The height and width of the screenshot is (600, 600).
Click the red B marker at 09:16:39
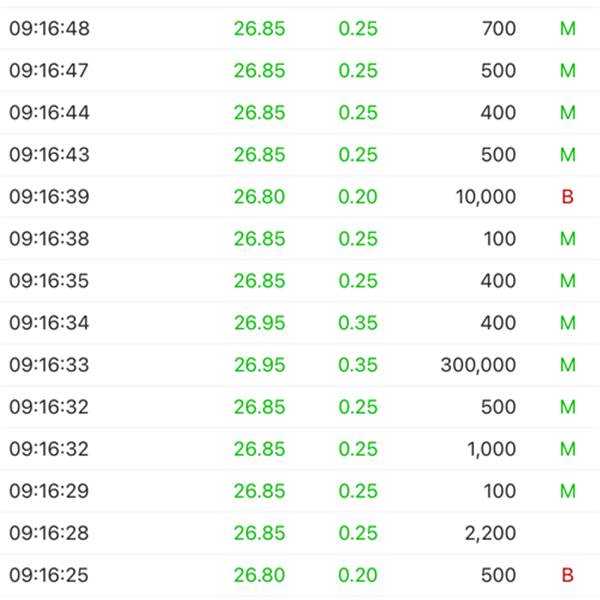(567, 197)
